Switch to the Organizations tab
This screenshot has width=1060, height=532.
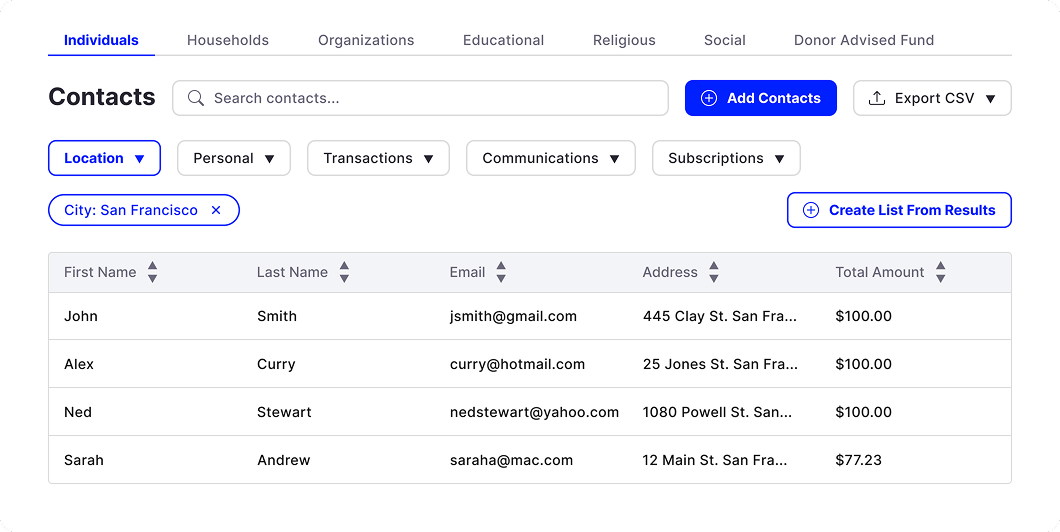(366, 41)
